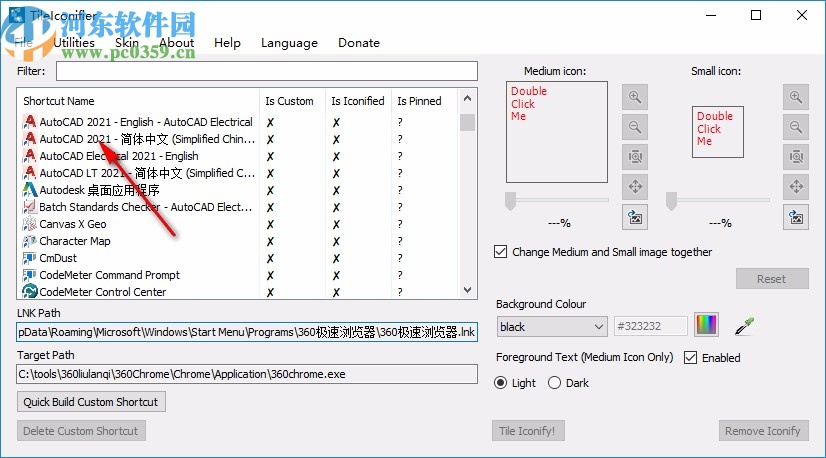Select the CodeMeter Command Prompt shortcut
The width and height of the screenshot is (826, 458).
tap(110, 275)
